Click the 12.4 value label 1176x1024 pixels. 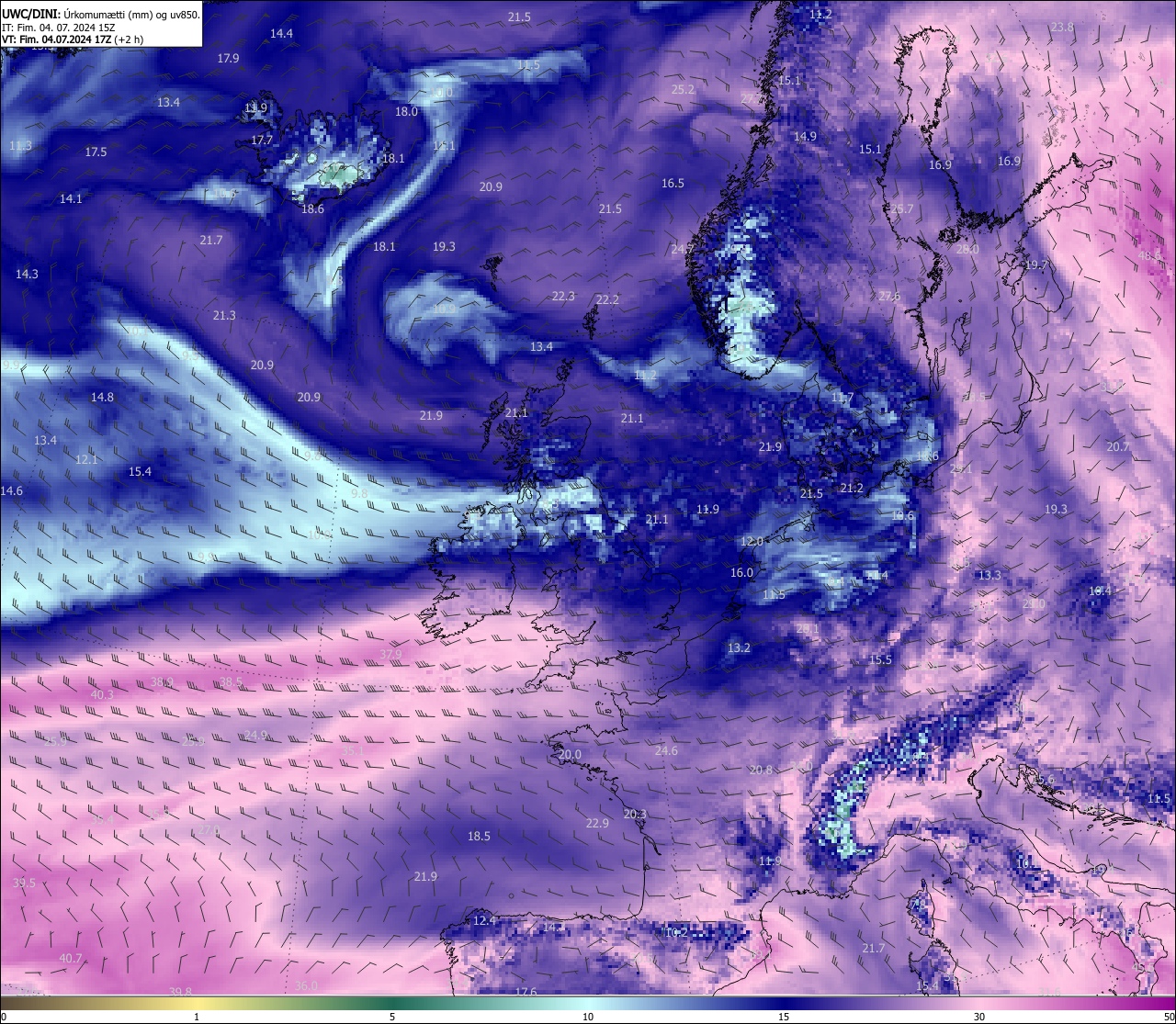[484, 921]
